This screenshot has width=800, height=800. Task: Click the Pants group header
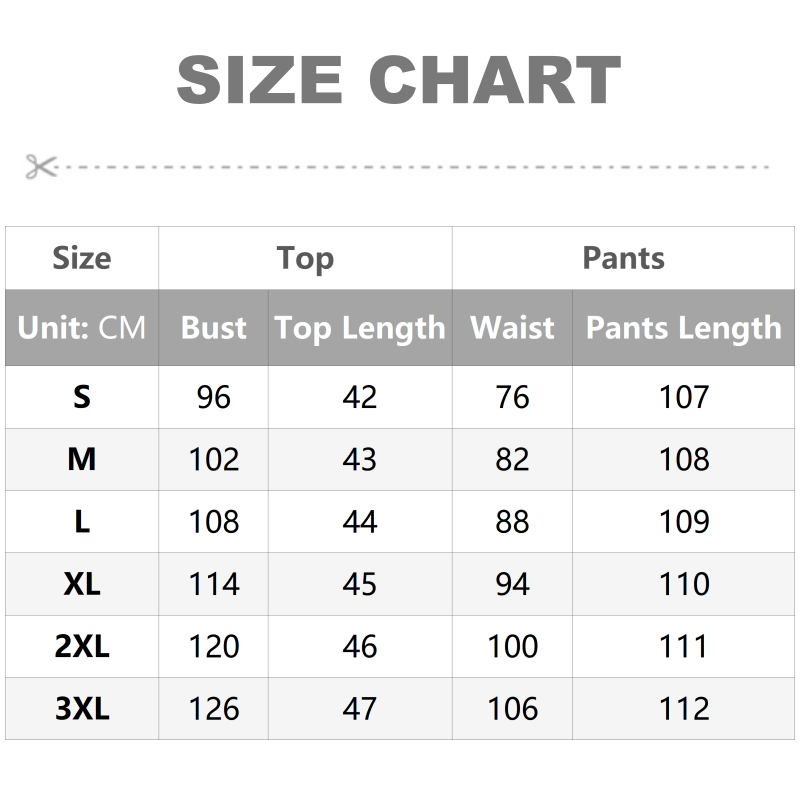coord(623,258)
